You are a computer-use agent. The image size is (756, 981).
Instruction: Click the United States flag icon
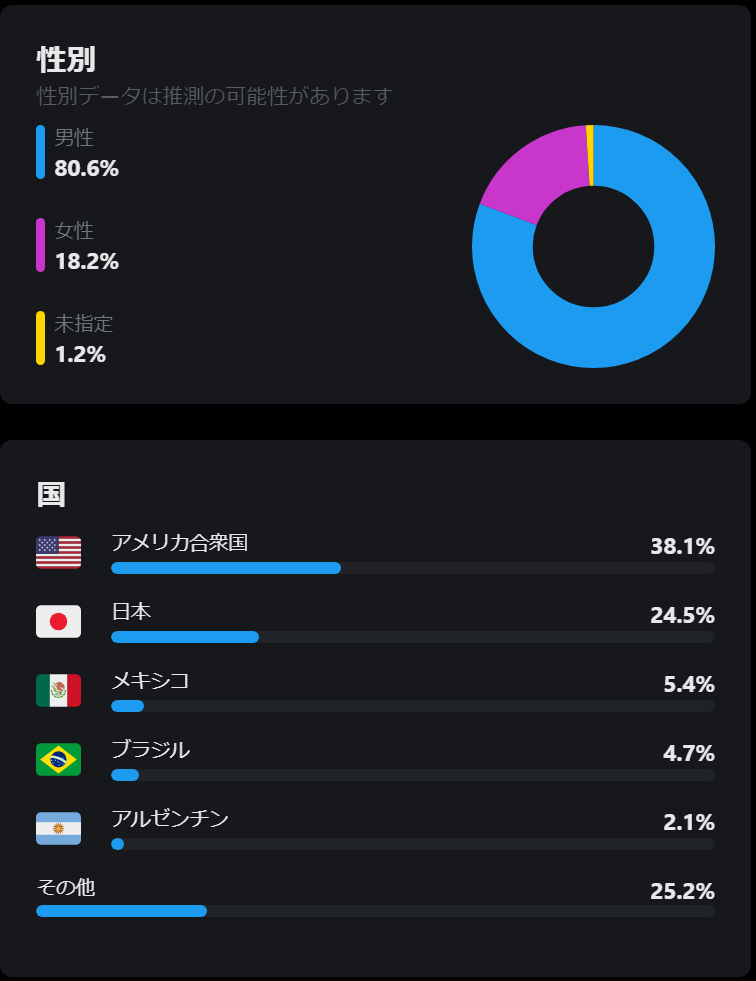[58, 552]
